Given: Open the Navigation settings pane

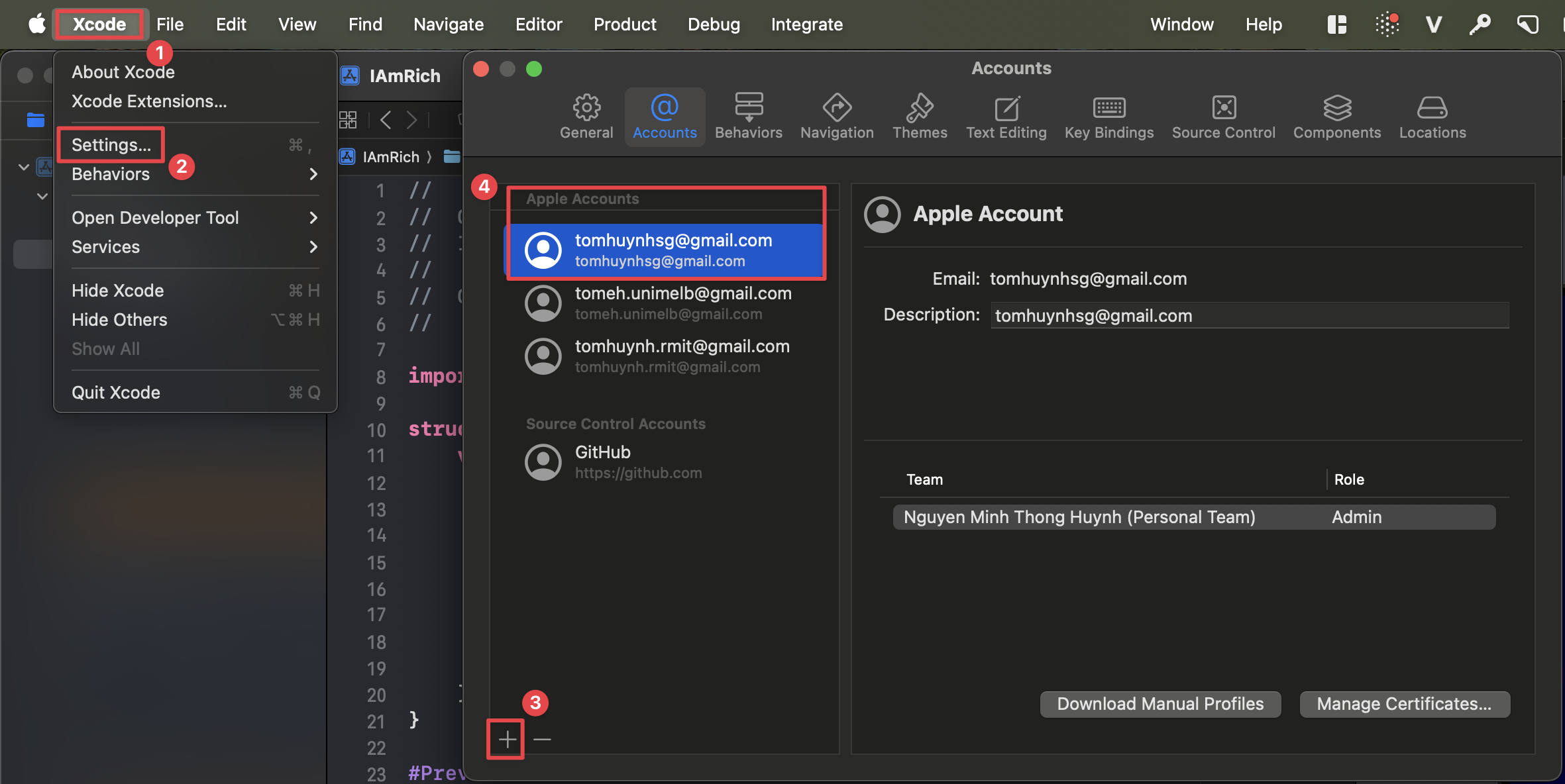Looking at the screenshot, I should 836,117.
